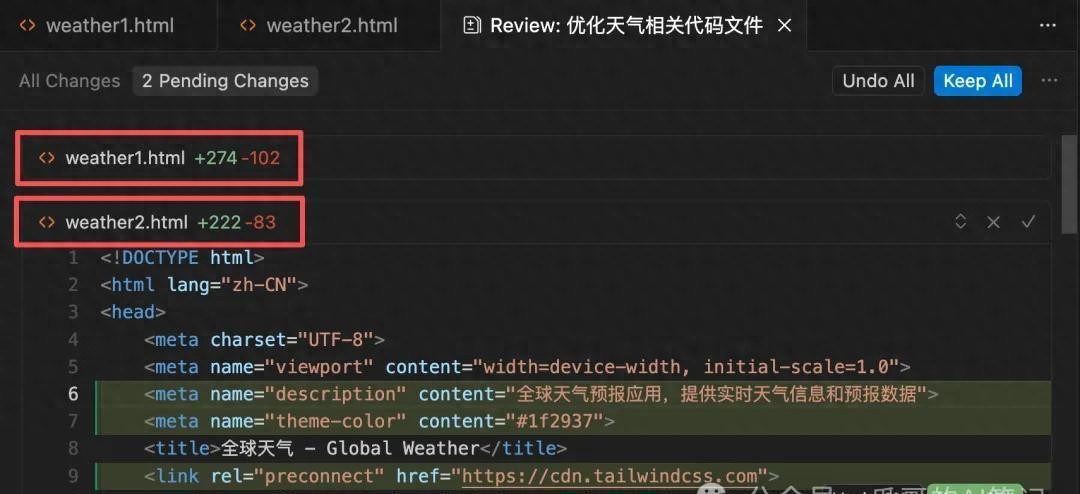The height and width of the screenshot is (494, 1080).
Task: Accept weather2.html changes with checkmark icon
Action: [1028, 222]
